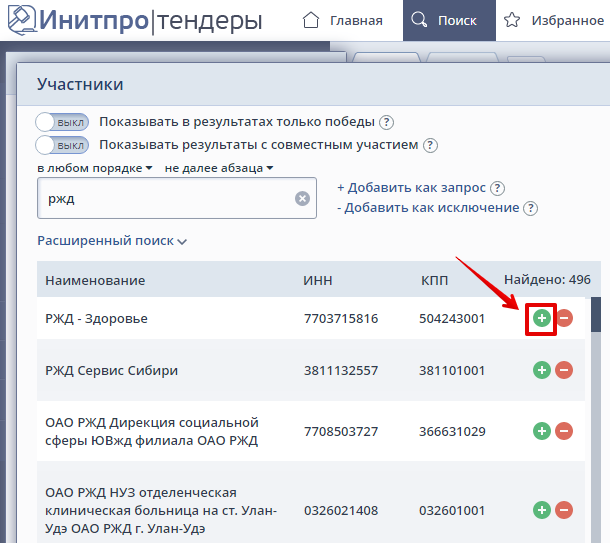
Task: Click the 'ИНН' column header
Action: point(318,280)
